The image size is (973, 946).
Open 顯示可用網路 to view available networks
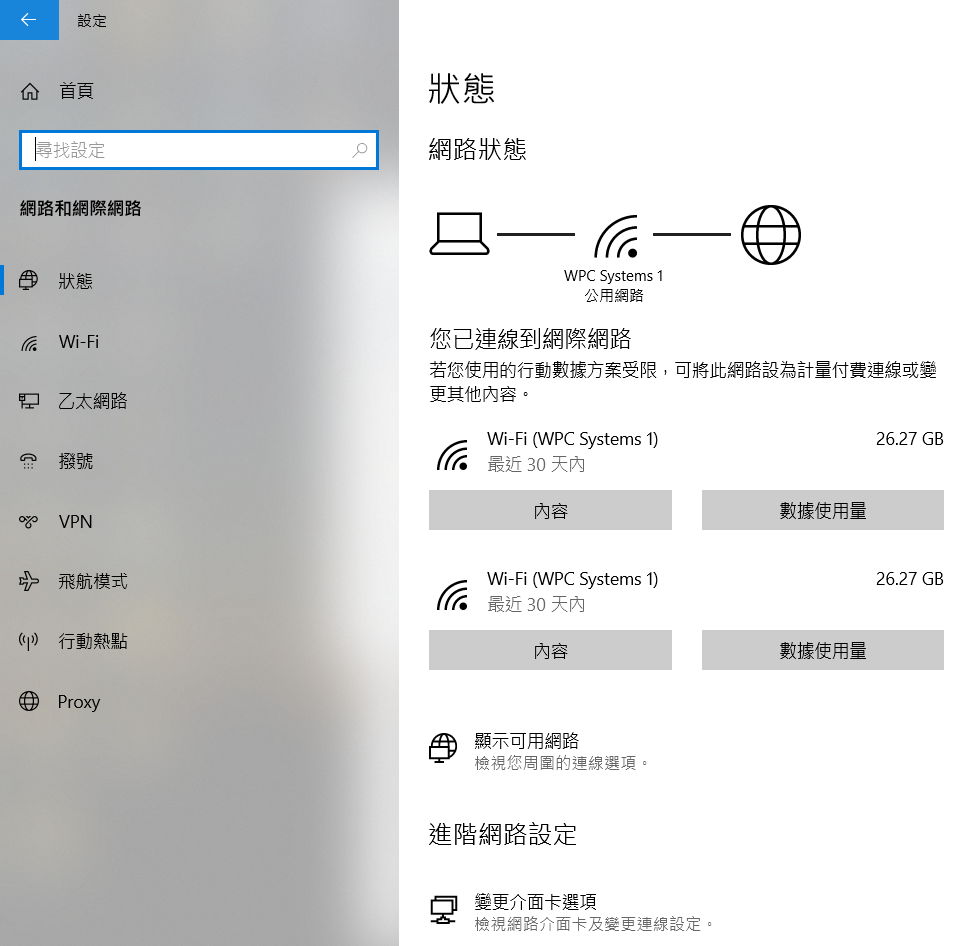[526, 741]
